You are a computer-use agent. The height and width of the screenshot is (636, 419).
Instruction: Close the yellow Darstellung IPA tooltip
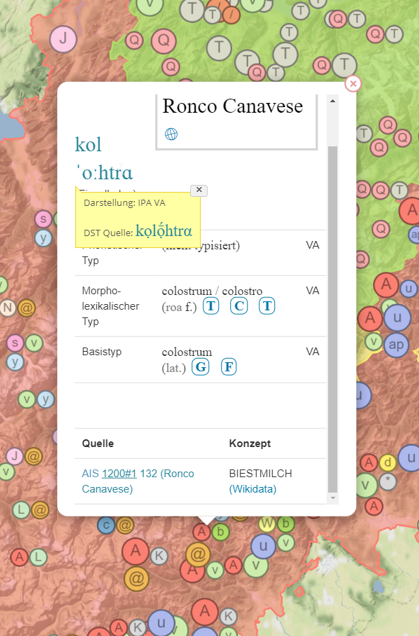(199, 190)
